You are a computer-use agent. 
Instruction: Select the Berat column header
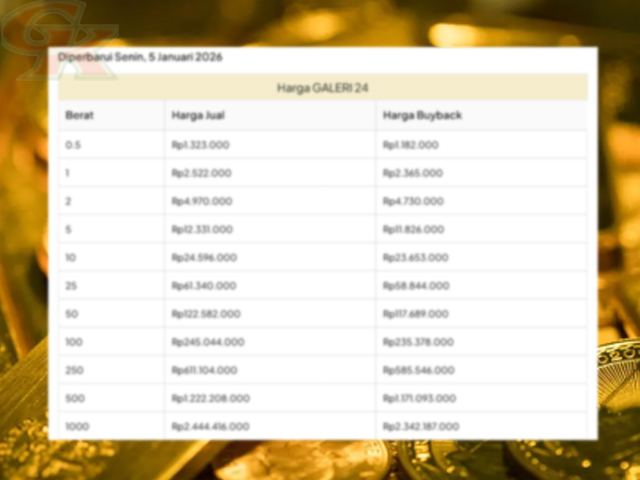79,116
